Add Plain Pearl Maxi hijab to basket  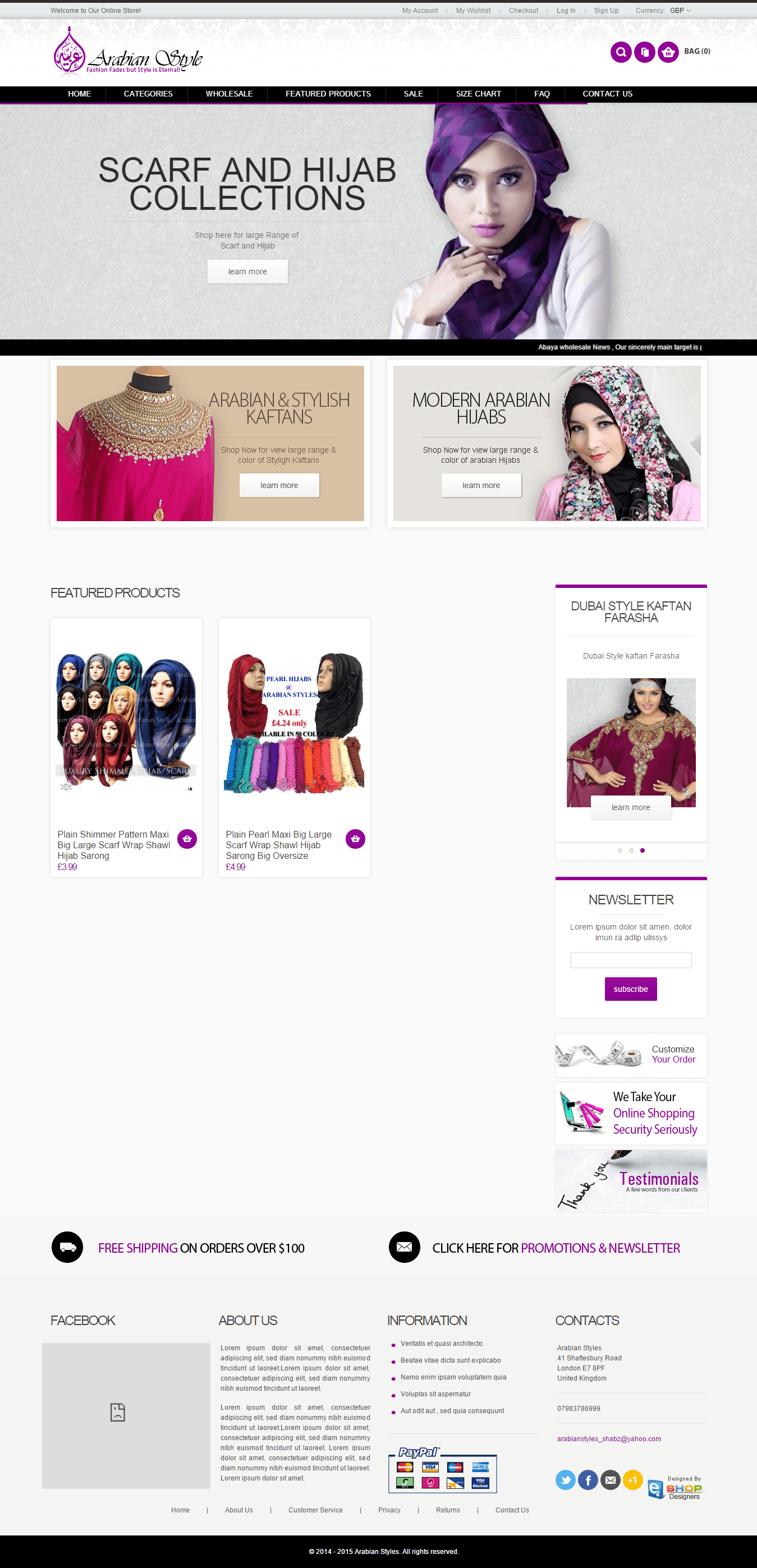coord(355,839)
